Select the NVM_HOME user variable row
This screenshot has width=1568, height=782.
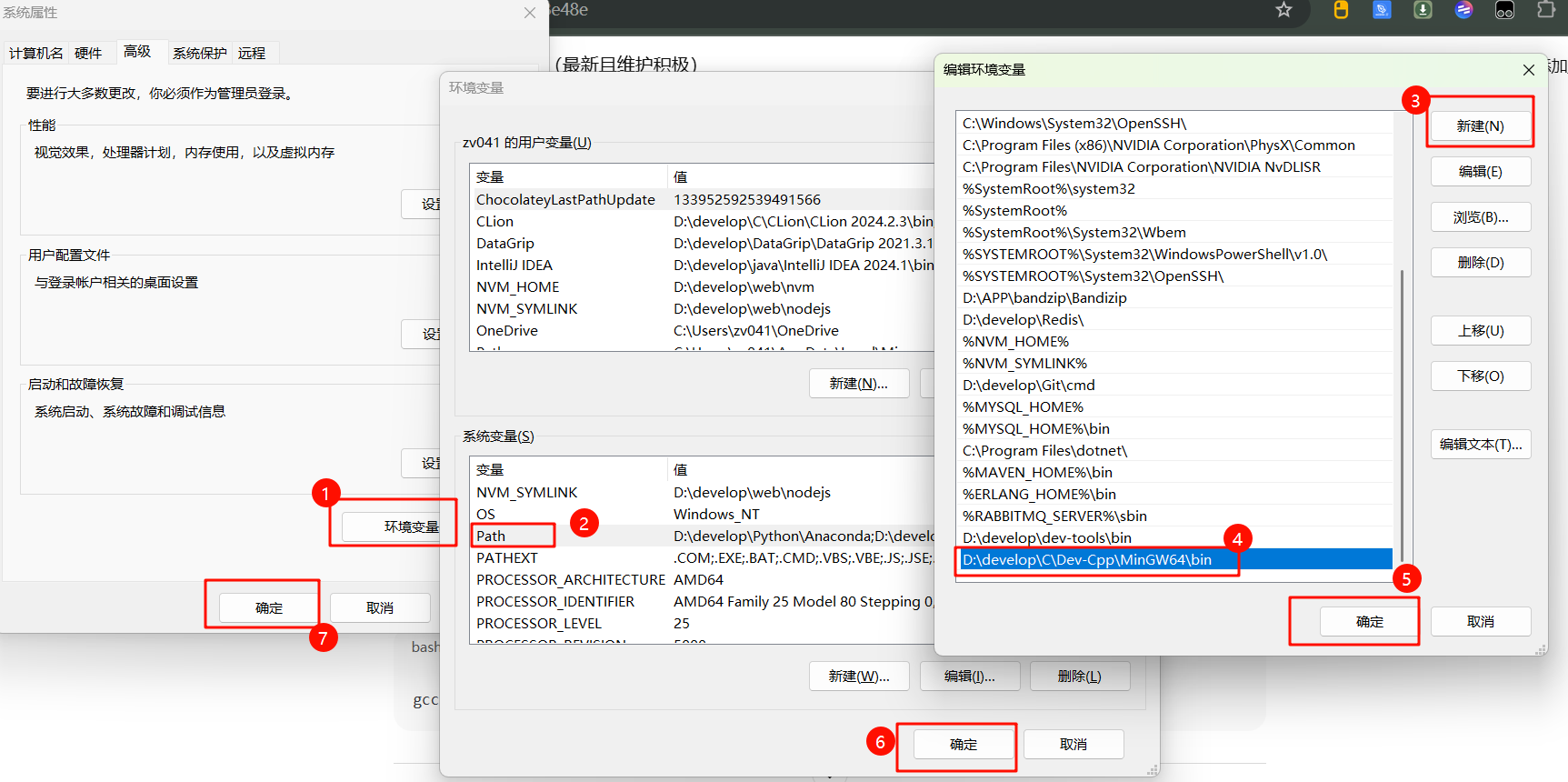(703, 287)
